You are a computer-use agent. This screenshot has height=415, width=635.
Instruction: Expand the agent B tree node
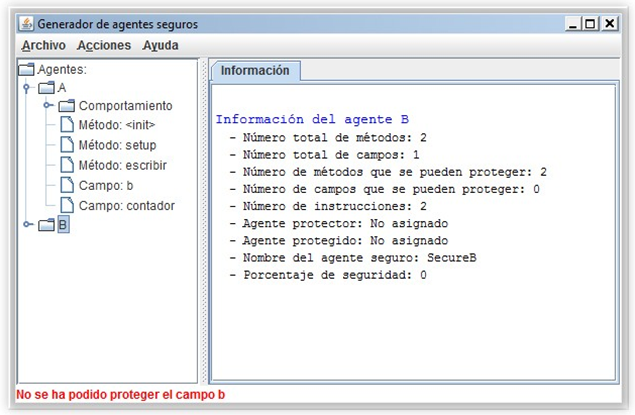(27, 225)
